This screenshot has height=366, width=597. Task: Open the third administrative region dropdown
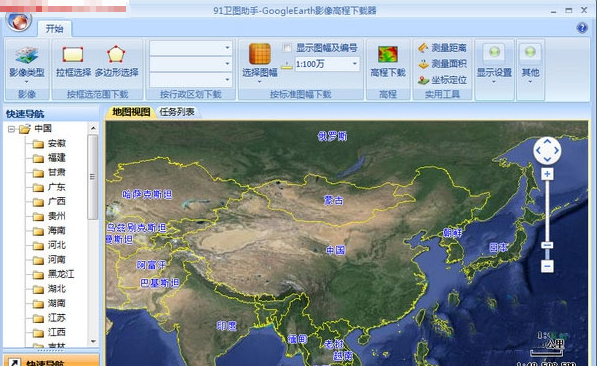(x=227, y=80)
